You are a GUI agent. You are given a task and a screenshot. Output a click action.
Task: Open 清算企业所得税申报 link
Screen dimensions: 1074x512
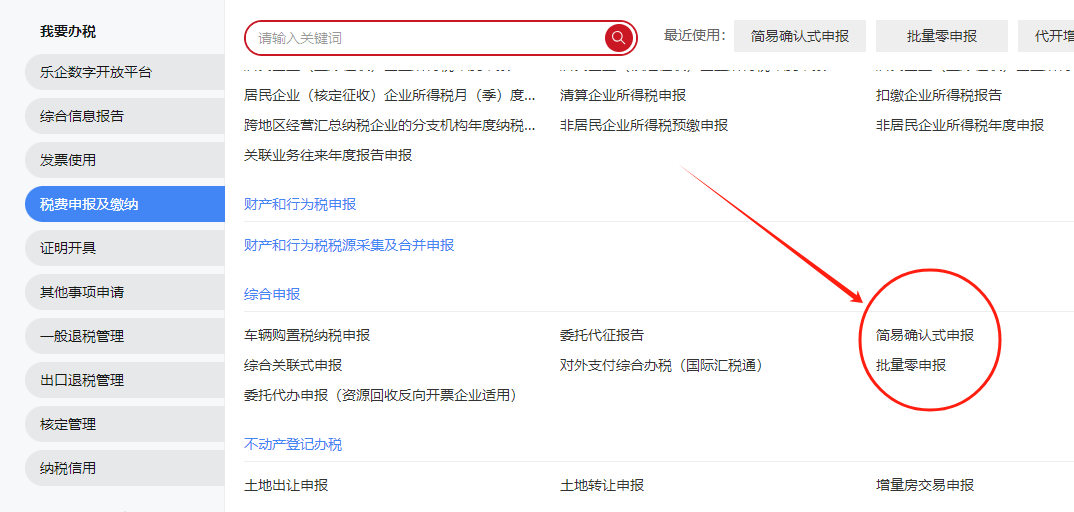click(623, 95)
